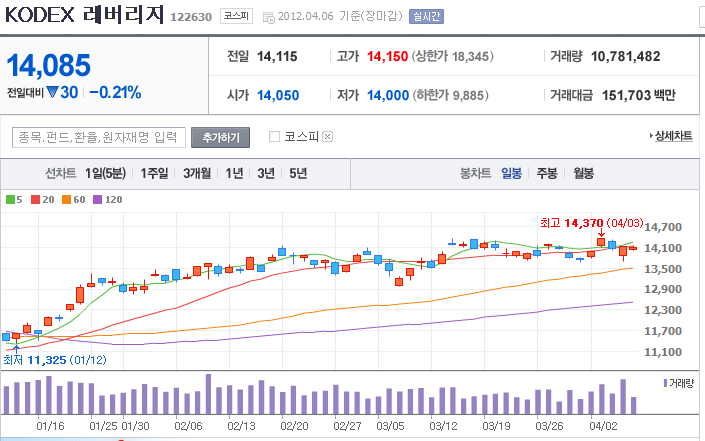Select the 1일(5분) line chart tab
The width and height of the screenshot is (705, 441).
[x=105, y=173]
